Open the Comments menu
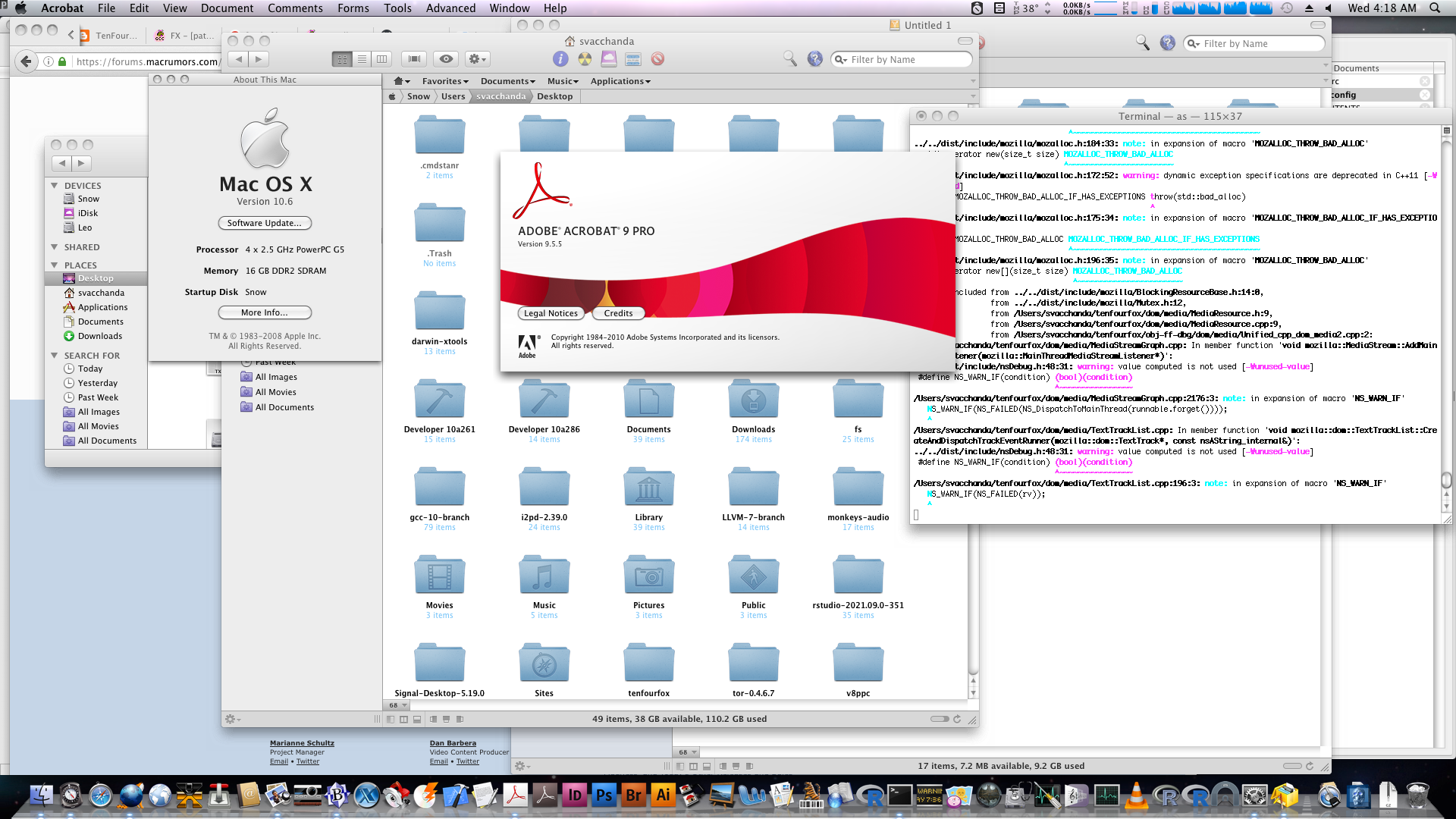 click(x=295, y=8)
